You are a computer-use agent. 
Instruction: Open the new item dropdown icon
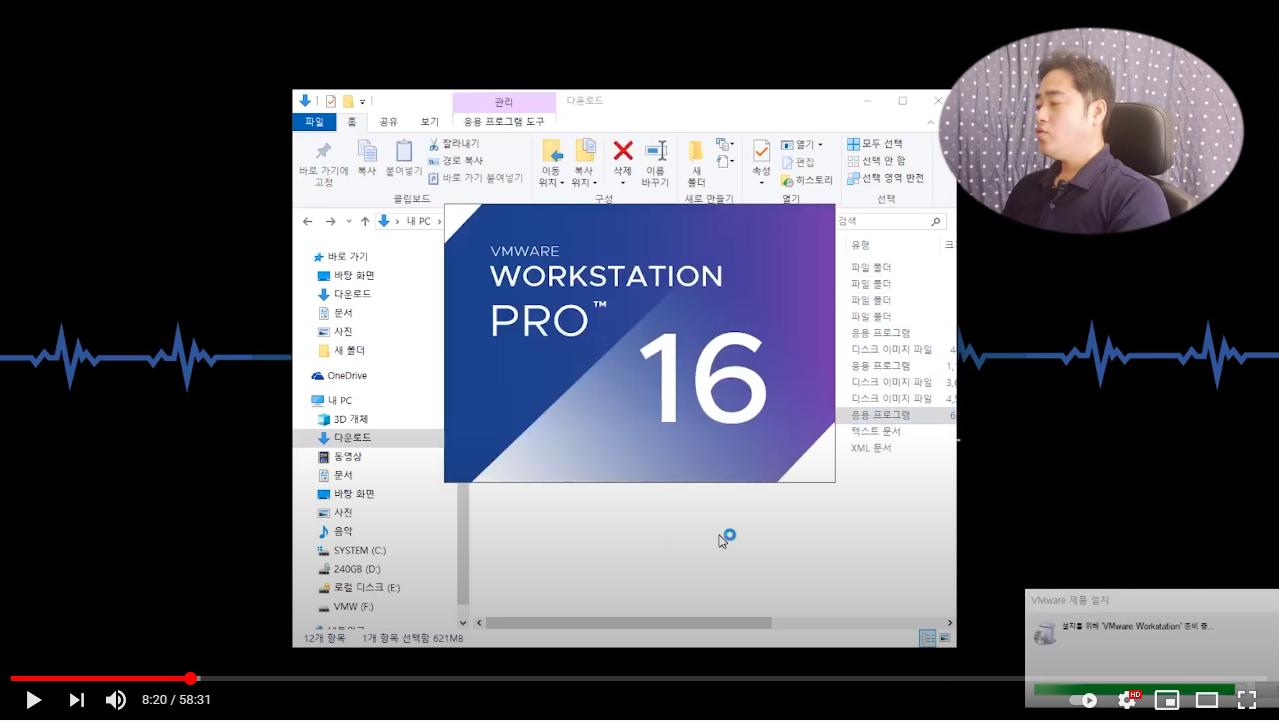tap(725, 145)
